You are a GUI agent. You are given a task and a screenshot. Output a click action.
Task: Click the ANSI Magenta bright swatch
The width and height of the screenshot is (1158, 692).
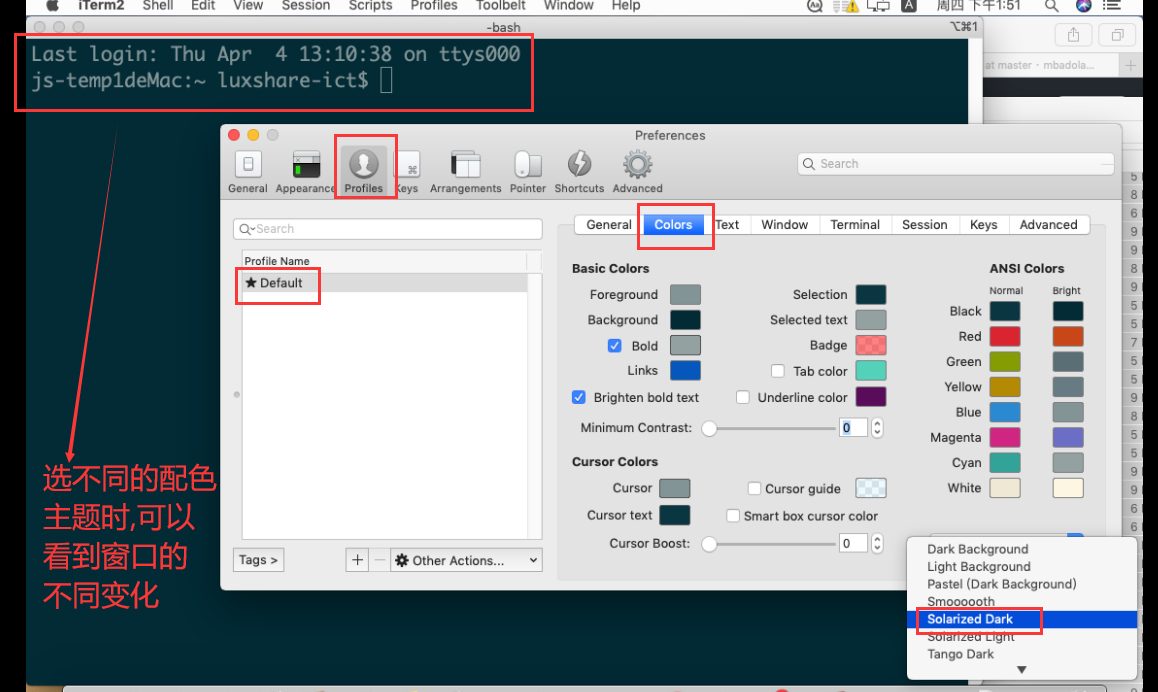point(1068,437)
